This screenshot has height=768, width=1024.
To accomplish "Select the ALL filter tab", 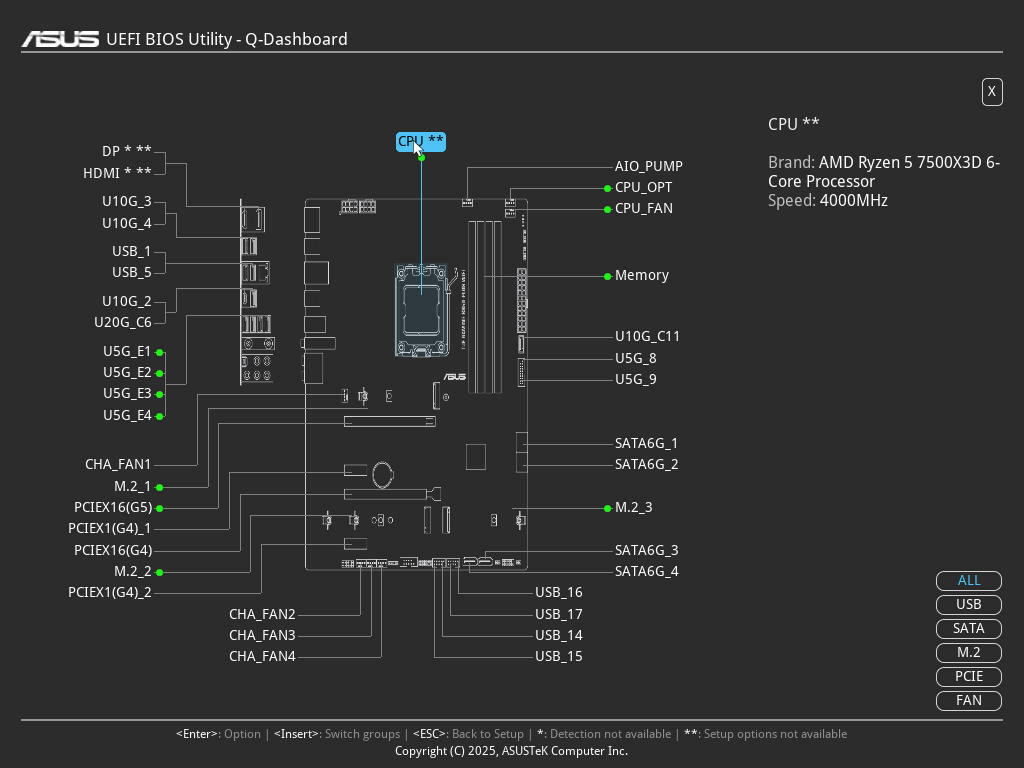I will pos(968,581).
